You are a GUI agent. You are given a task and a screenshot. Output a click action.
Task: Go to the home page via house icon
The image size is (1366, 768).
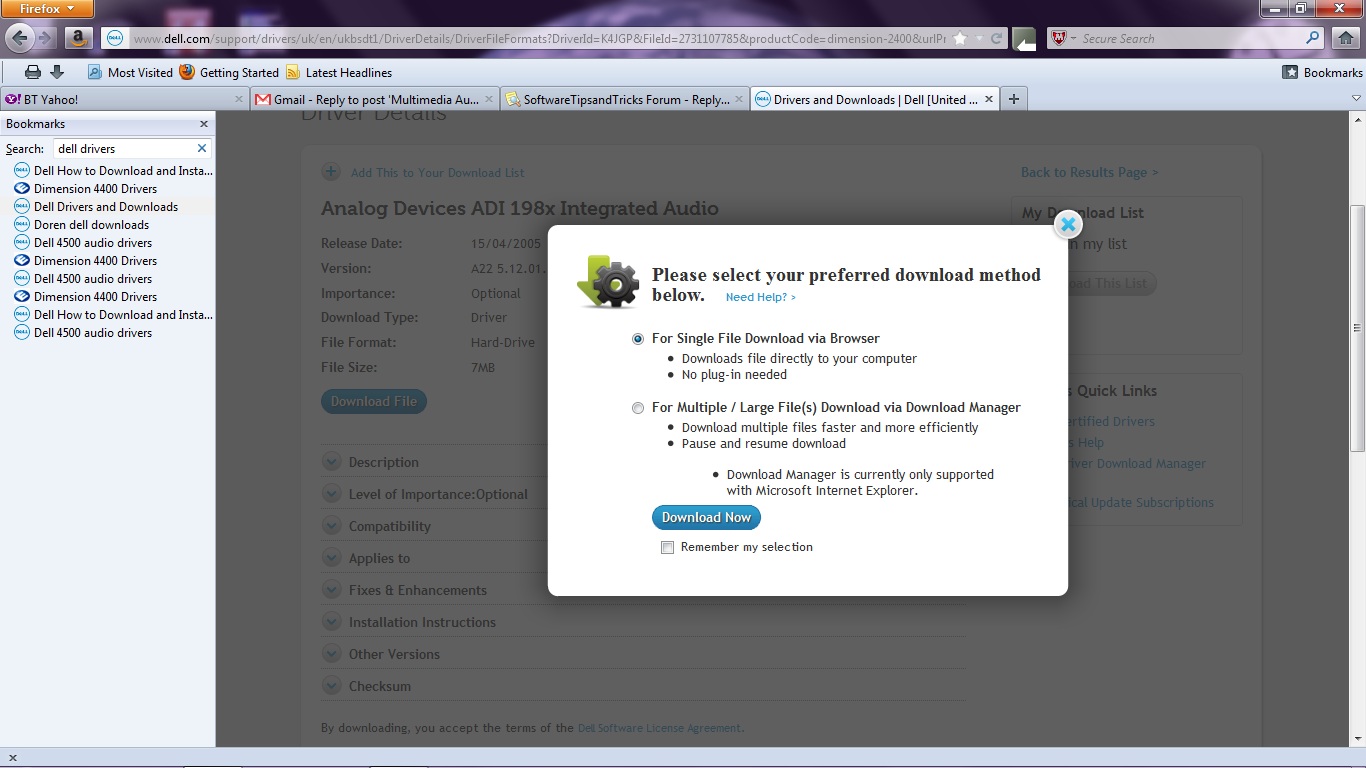click(1346, 38)
